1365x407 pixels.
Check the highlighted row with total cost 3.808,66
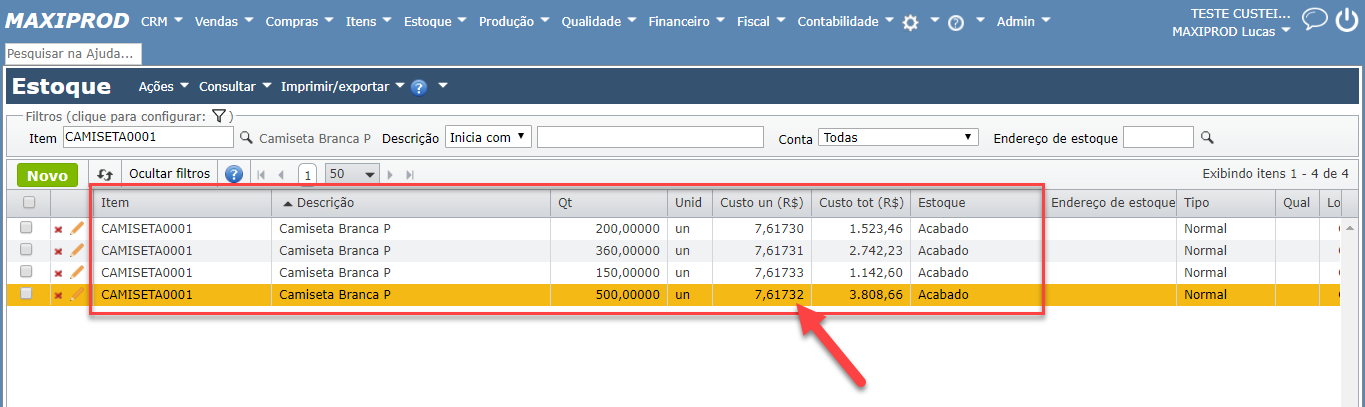click(26, 294)
